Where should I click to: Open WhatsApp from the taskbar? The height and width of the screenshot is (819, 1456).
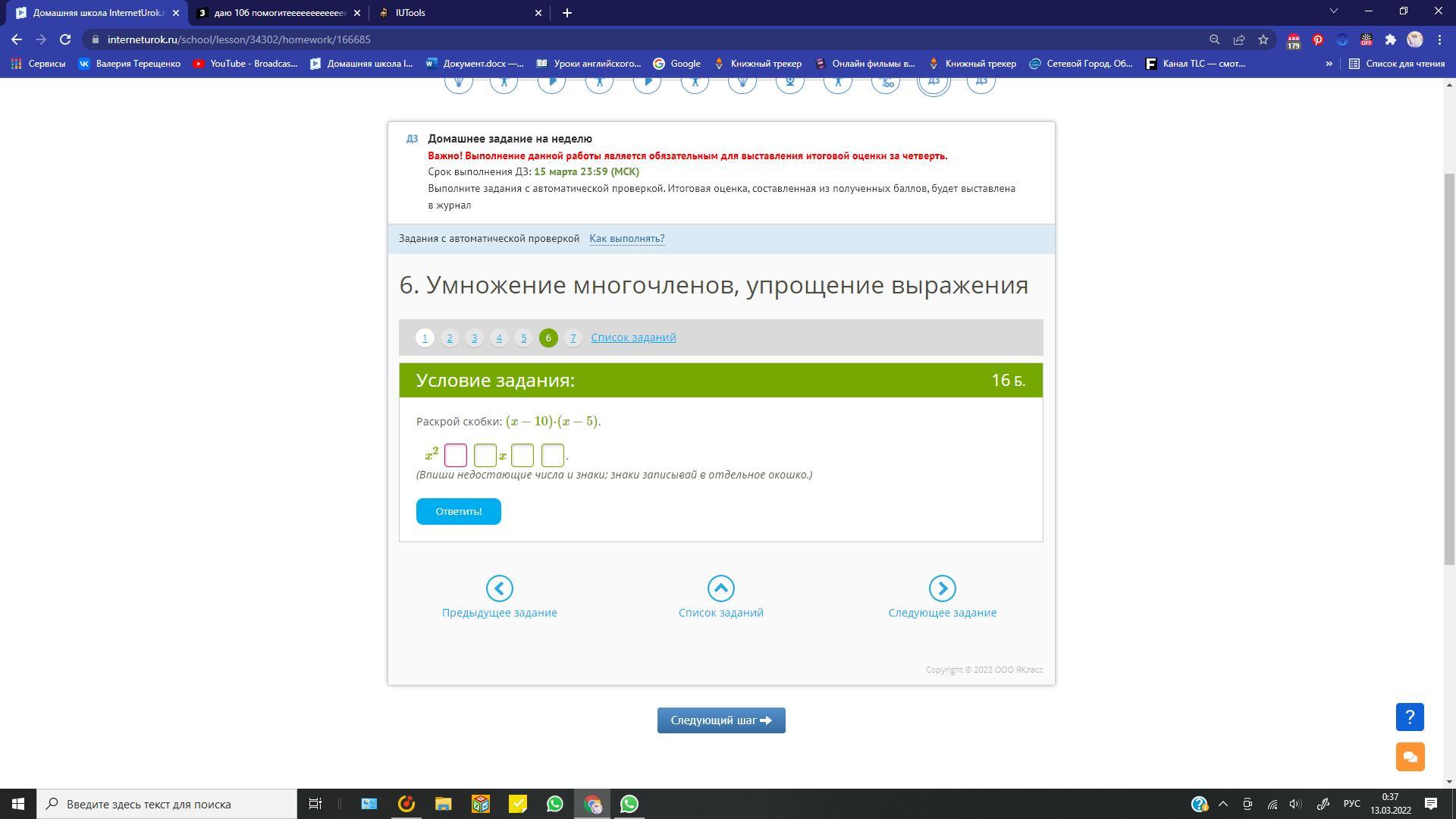click(554, 804)
